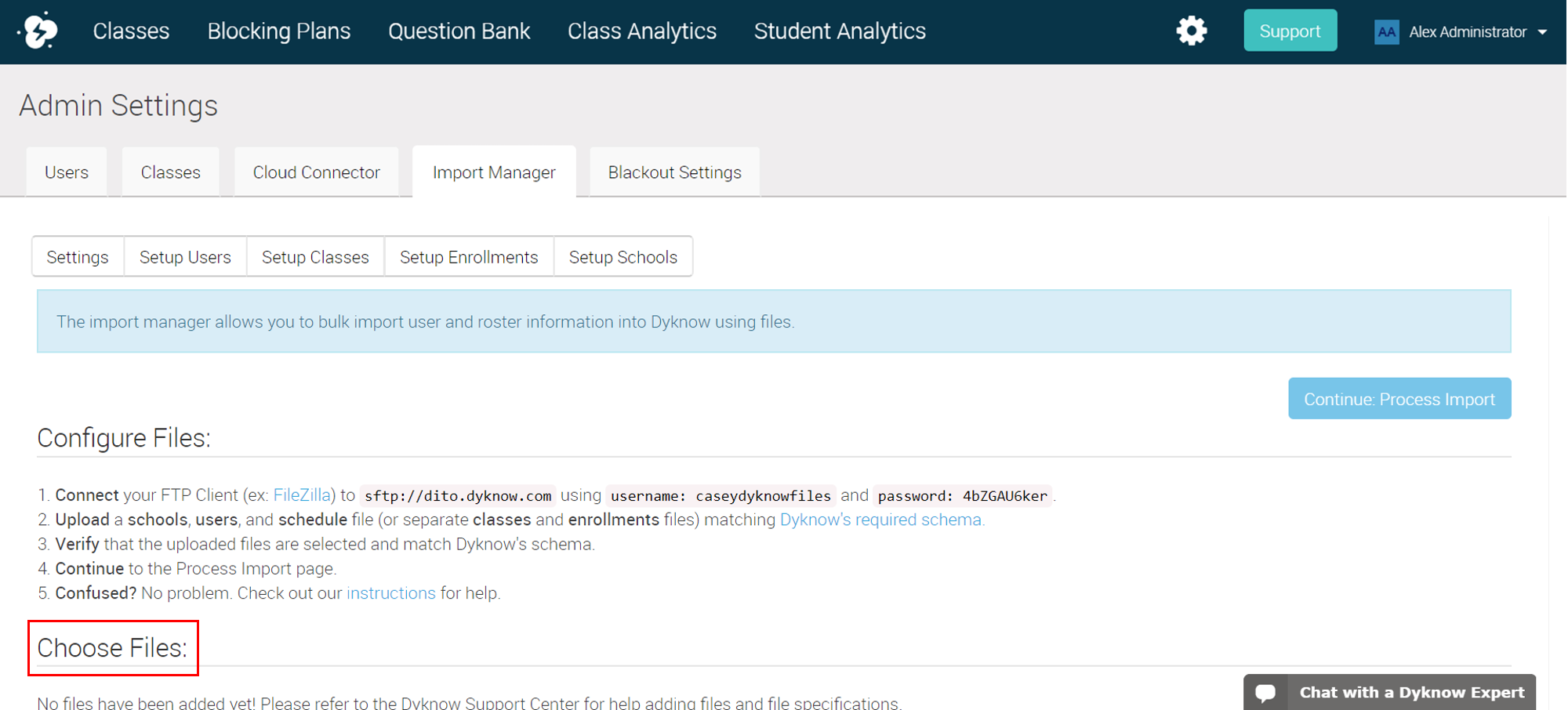Open the settings gear icon
1568x710 pixels.
(1191, 31)
